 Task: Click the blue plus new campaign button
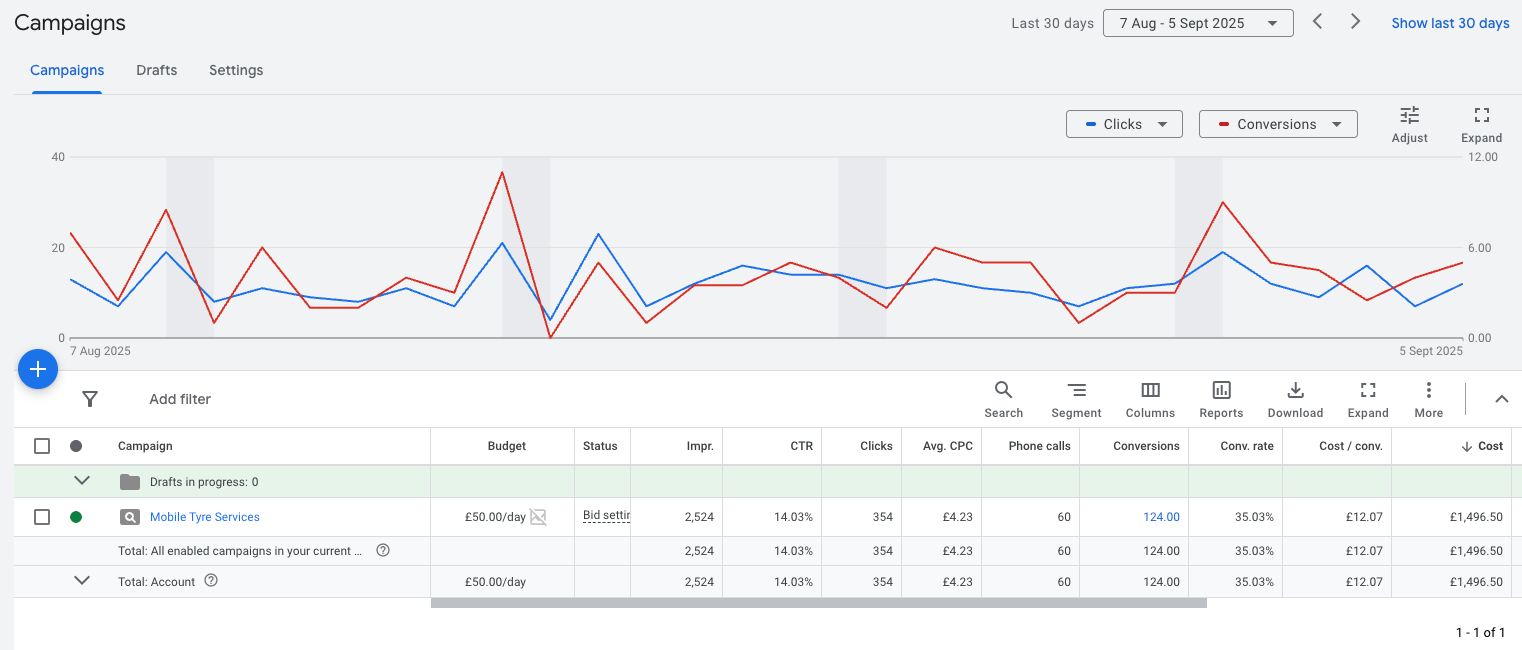pyautogui.click(x=38, y=369)
